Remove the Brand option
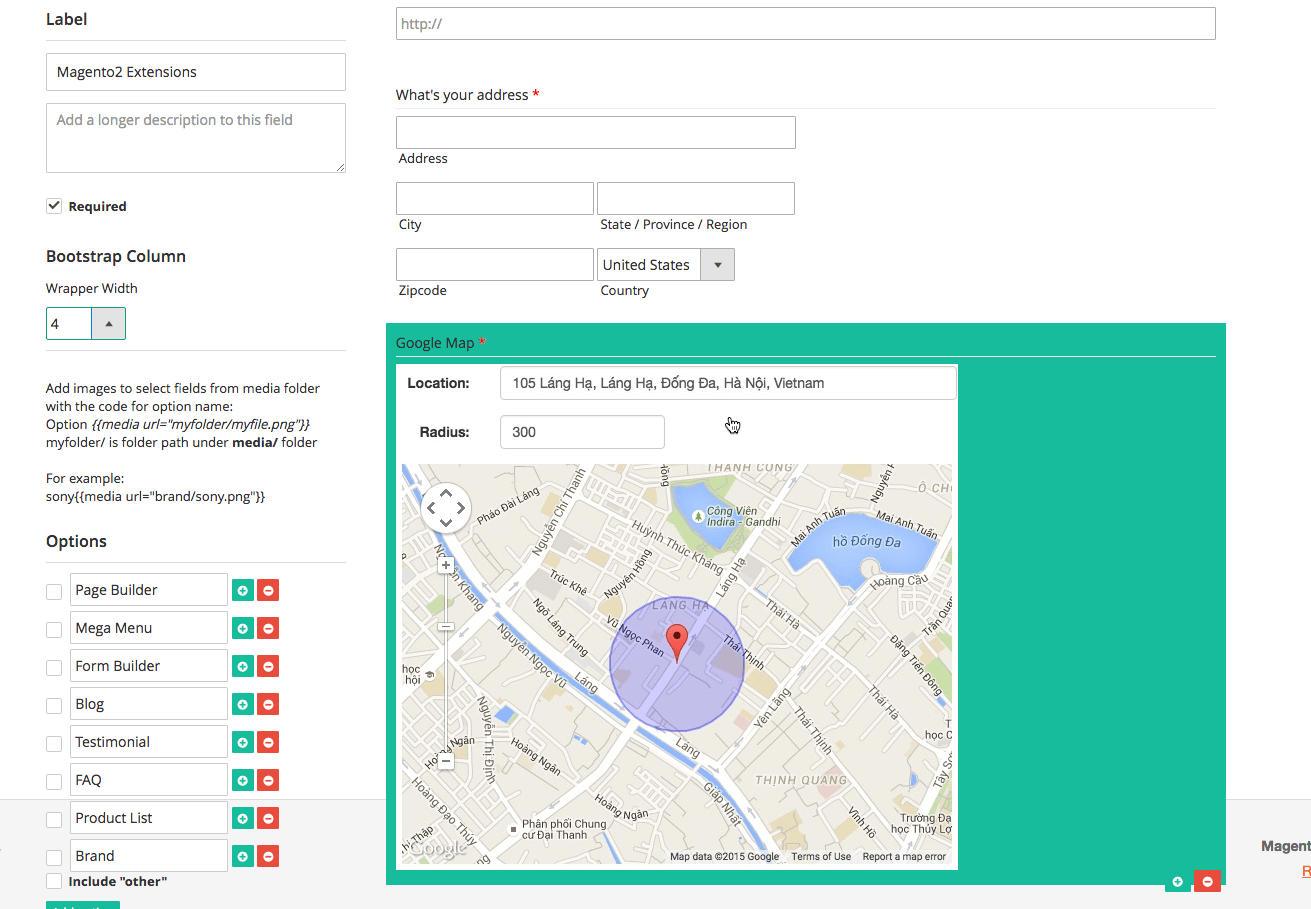Screen dimensions: 1311x909 tap(268, 856)
